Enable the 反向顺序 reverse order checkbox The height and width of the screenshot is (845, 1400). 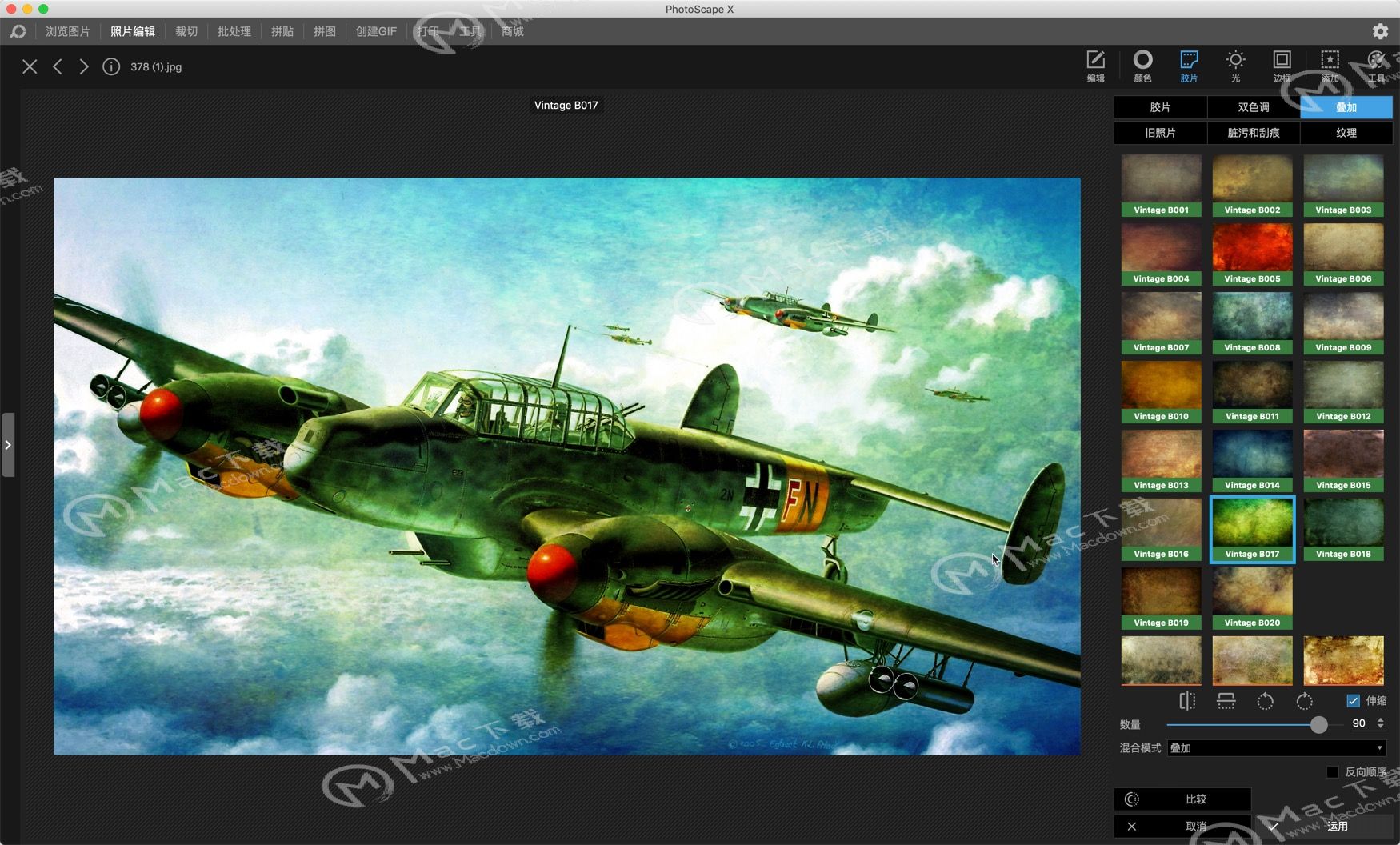tap(1332, 771)
